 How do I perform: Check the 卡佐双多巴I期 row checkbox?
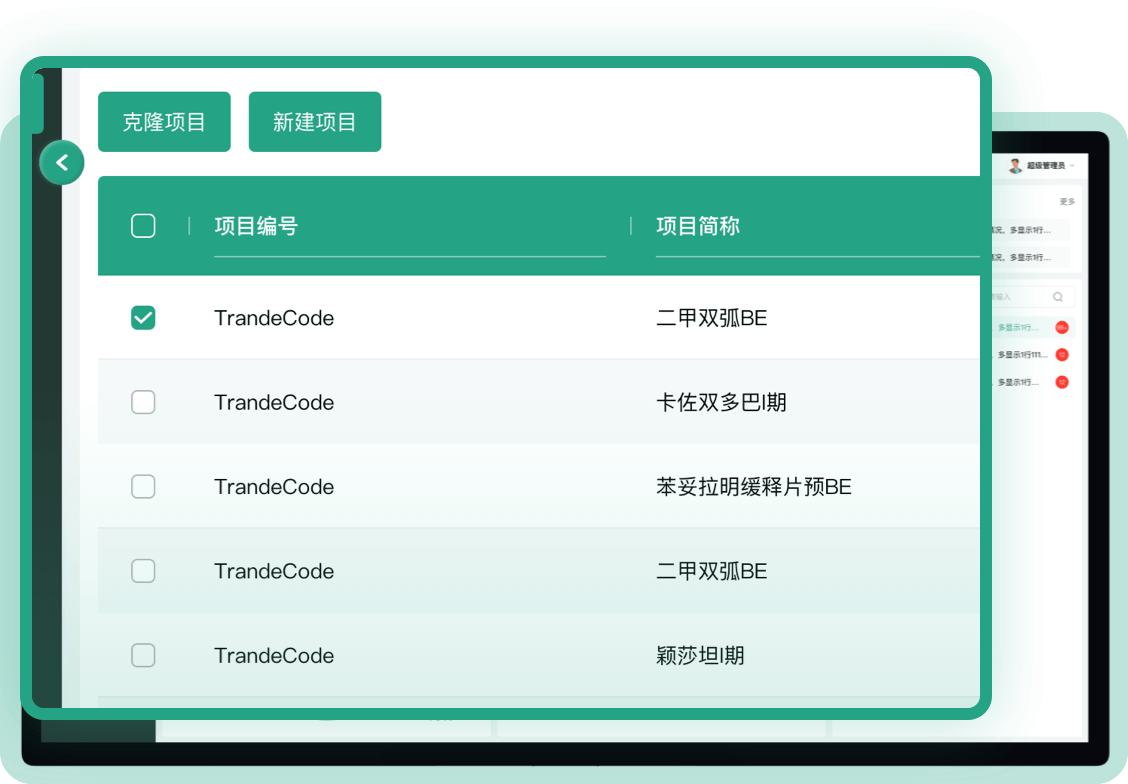pyautogui.click(x=143, y=402)
